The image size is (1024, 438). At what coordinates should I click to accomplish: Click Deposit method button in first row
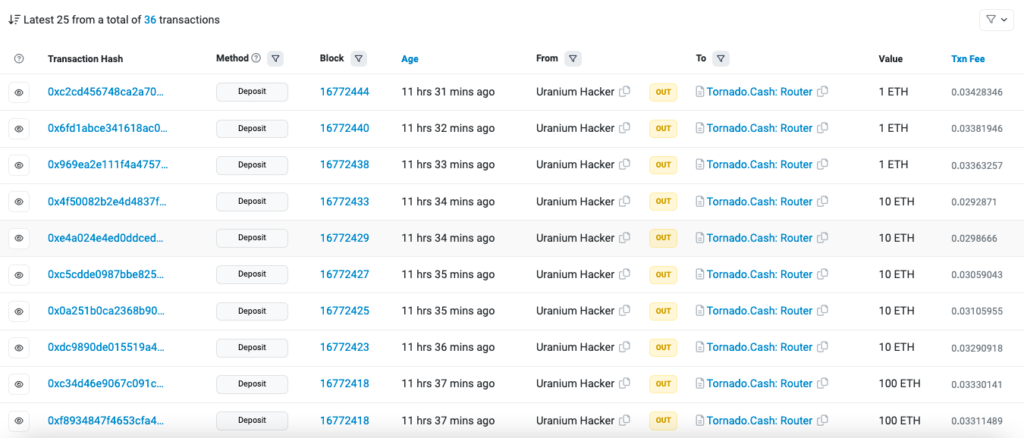coord(252,92)
